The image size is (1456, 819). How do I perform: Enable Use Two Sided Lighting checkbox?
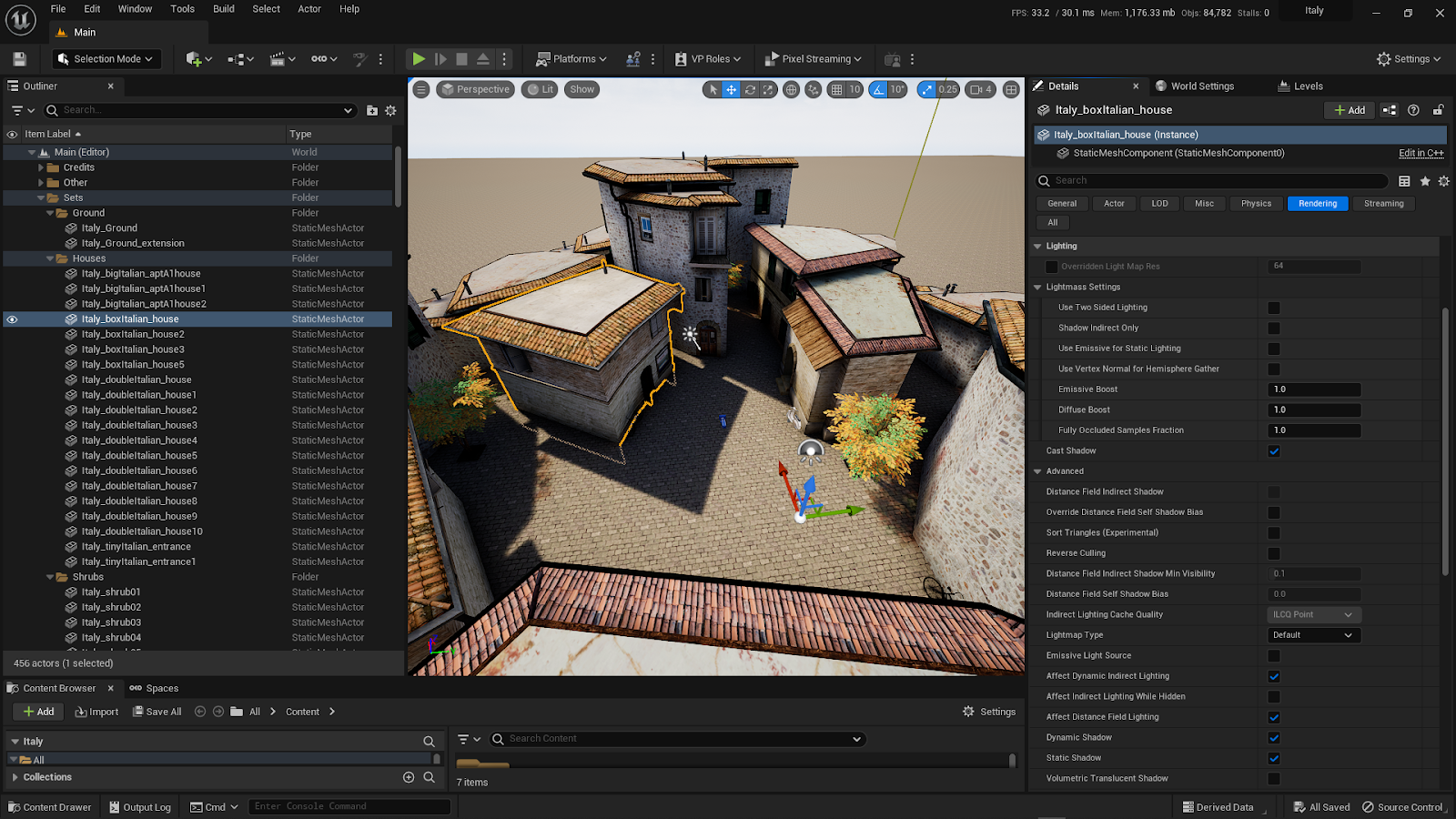[x=1274, y=308]
